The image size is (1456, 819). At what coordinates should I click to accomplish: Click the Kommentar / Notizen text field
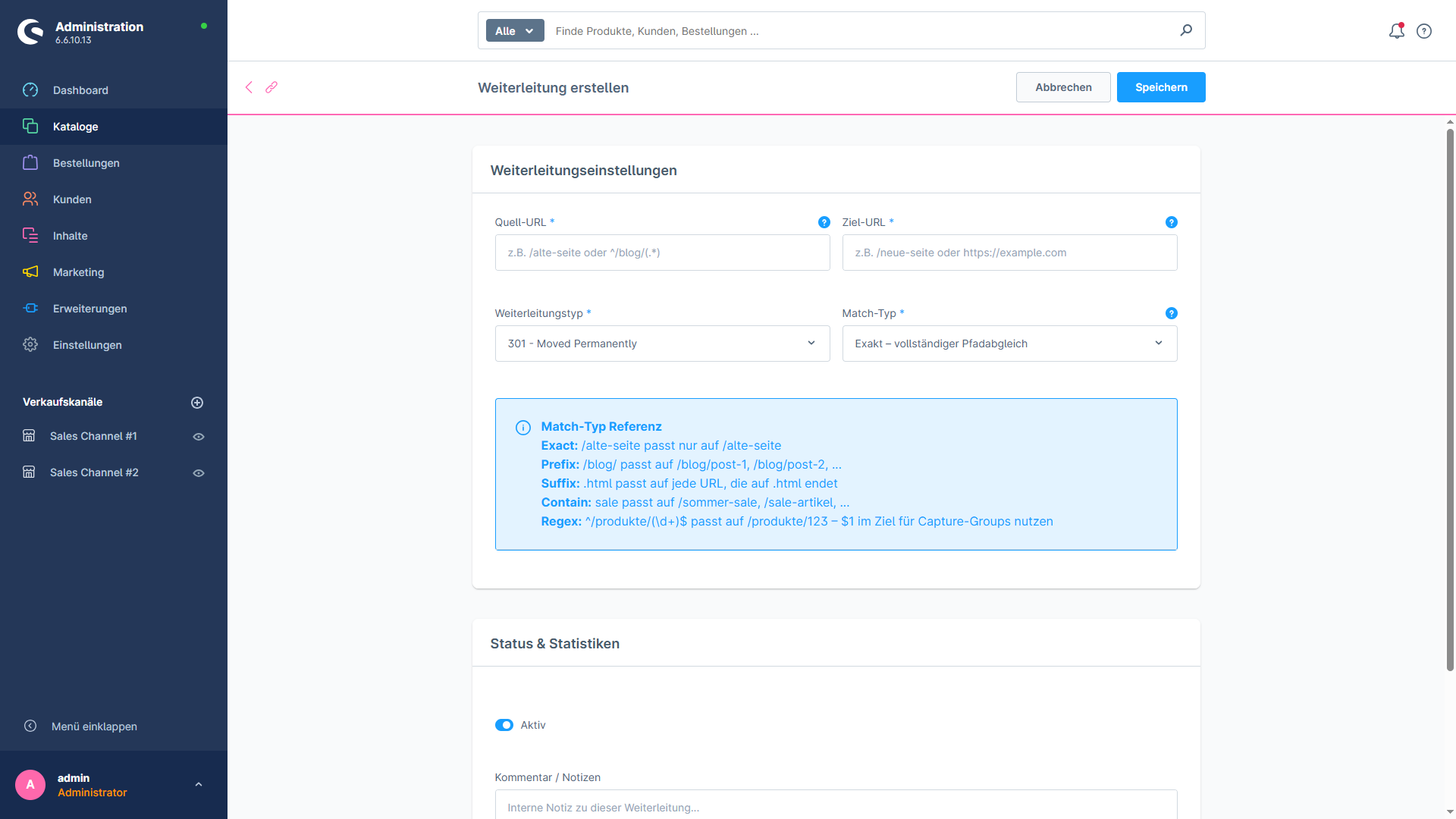(x=836, y=805)
